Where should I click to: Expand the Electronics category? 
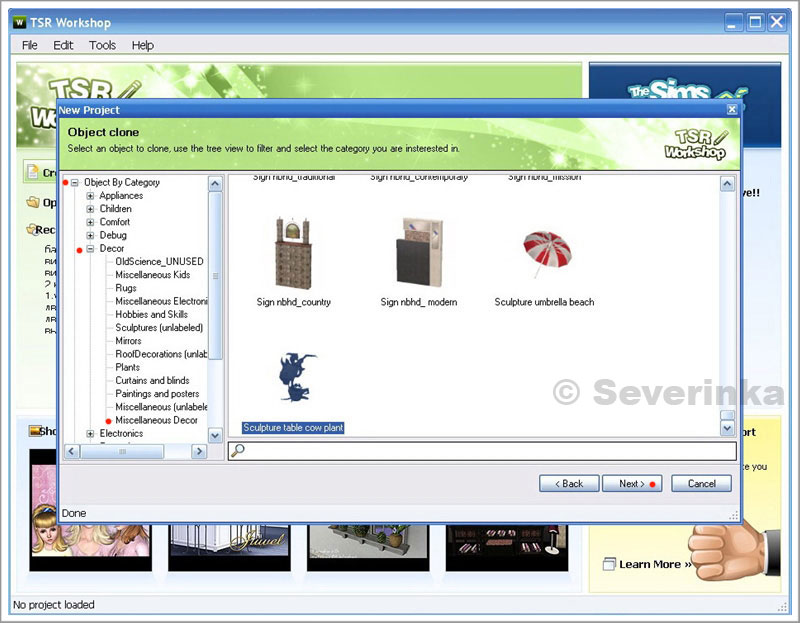(90, 434)
